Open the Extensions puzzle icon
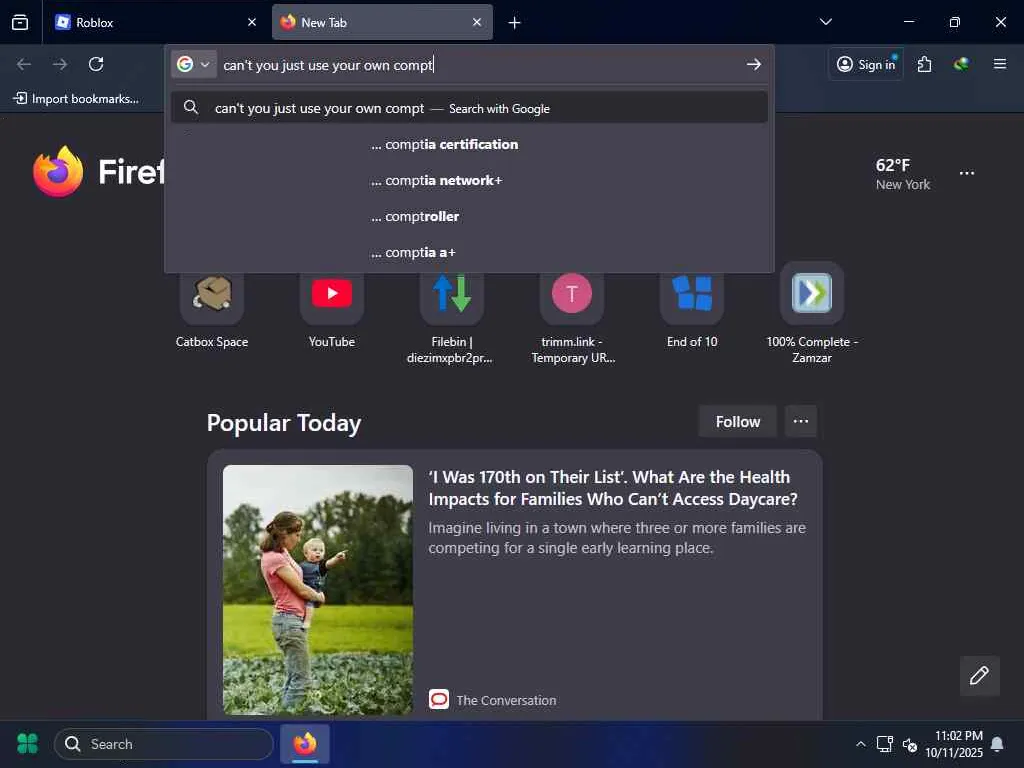This screenshot has width=1024, height=768. [924, 64]
